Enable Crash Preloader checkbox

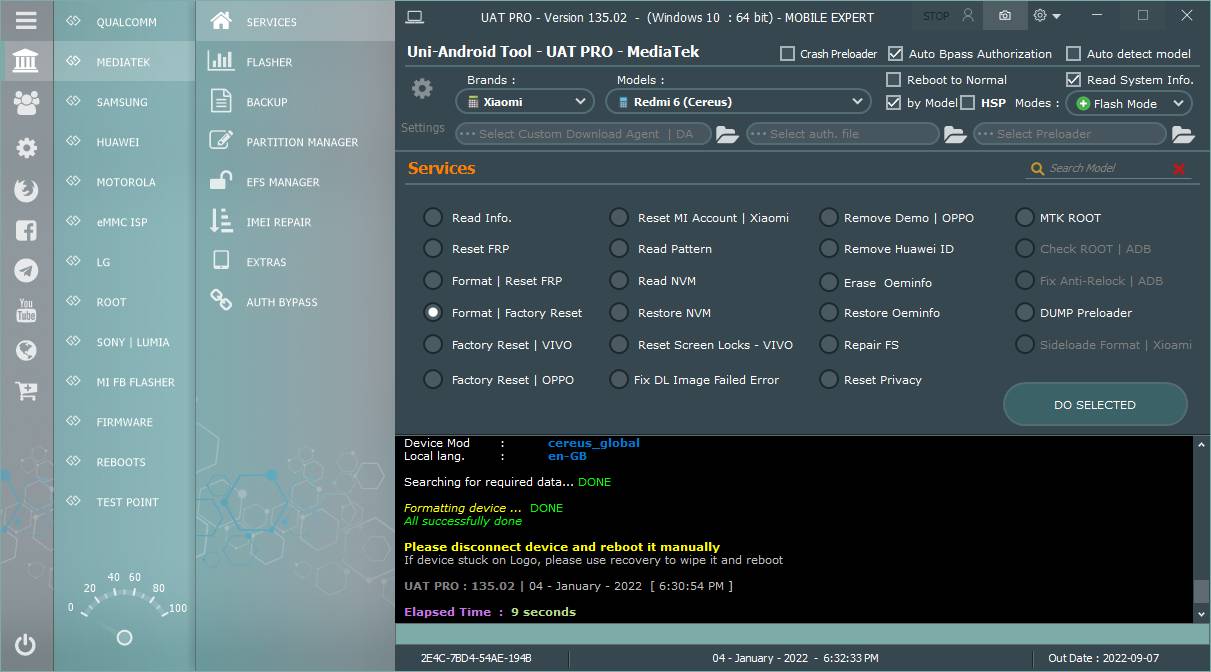coord(787,54)
